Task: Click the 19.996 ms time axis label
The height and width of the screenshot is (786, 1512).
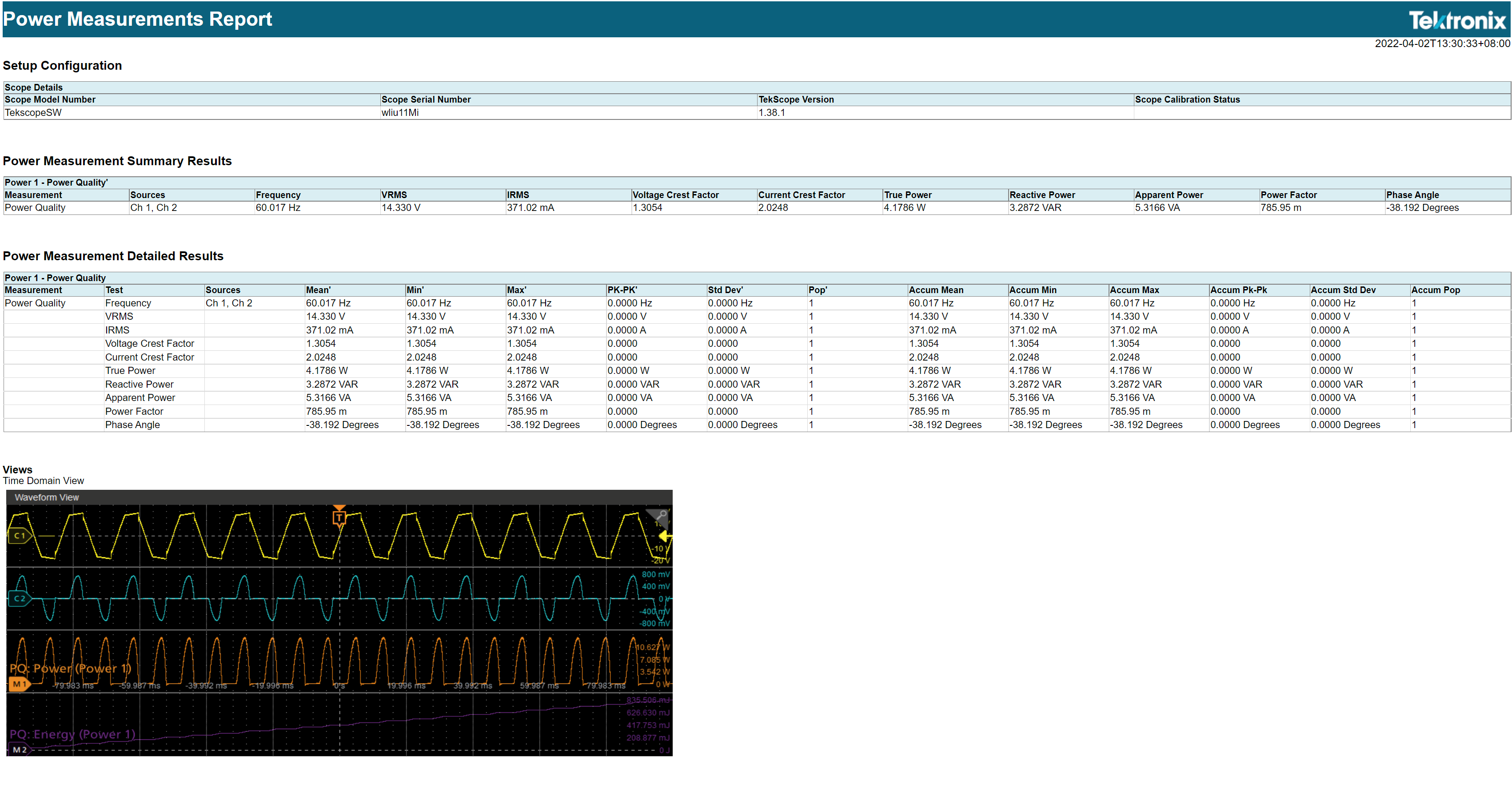Action: [406, 685]
